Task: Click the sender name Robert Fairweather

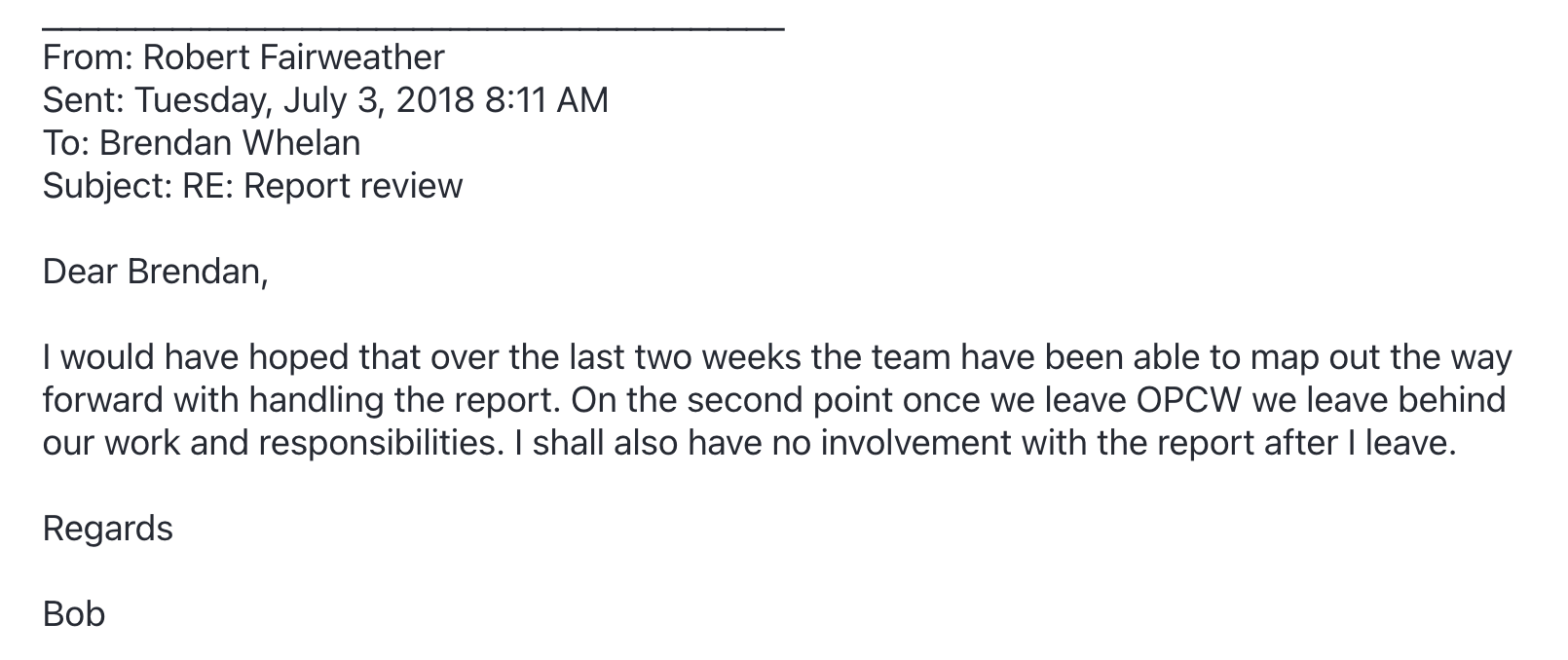Action: 293,57
